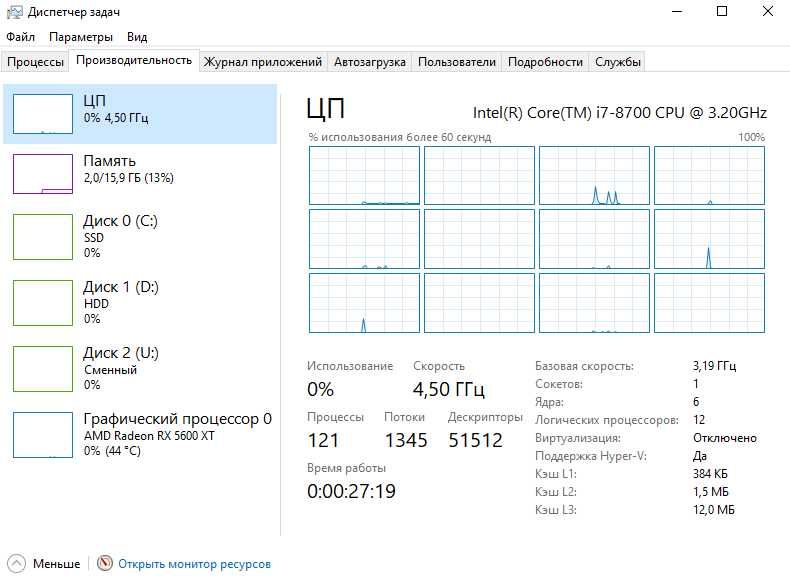Click the Дескрипторы value 51512

[x=475, y=440]
